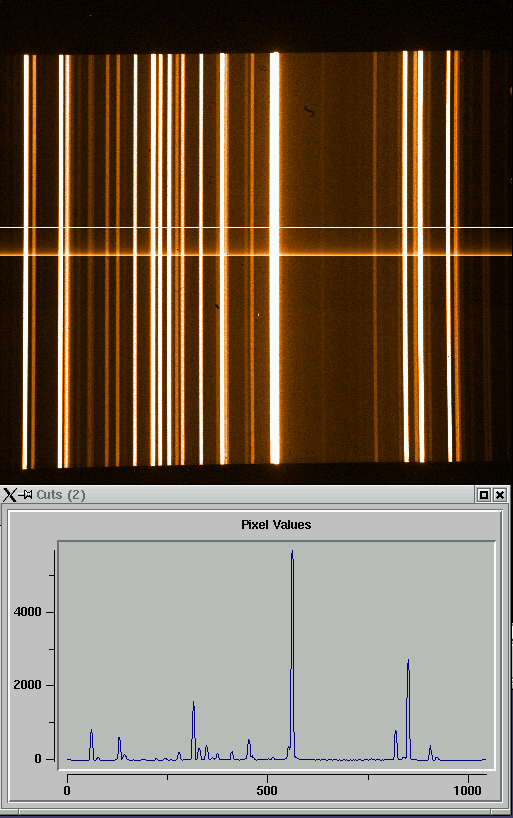Click the small dark blemish in the image
This screenshot has width=513, height=818.
[309, 110]
